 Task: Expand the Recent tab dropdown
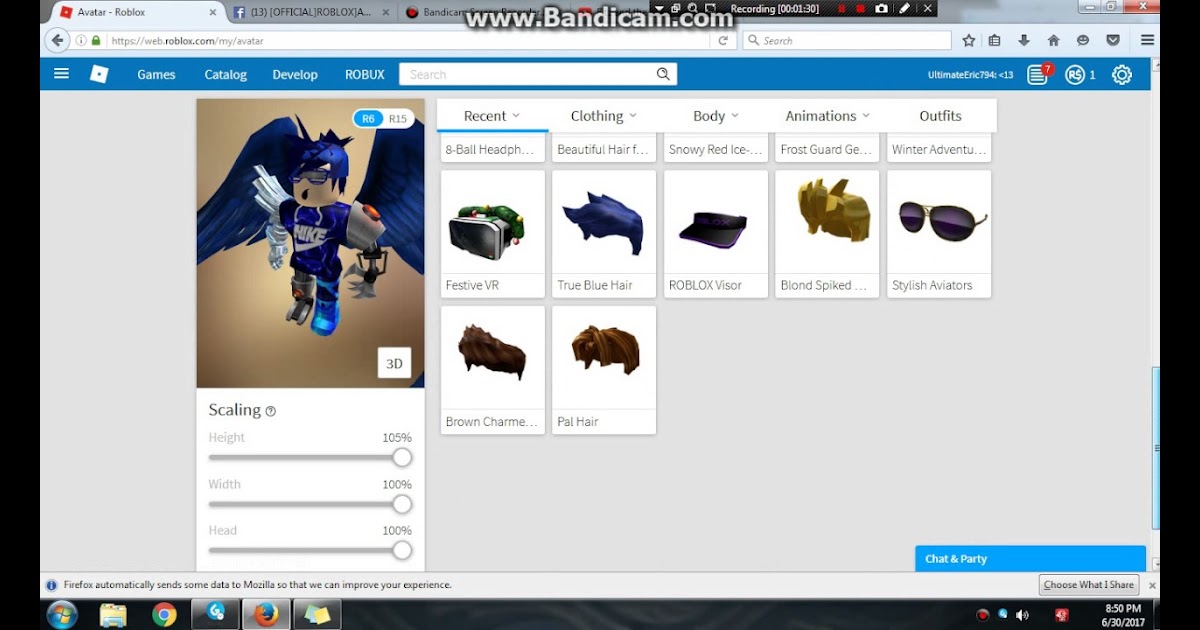(492, 116)
